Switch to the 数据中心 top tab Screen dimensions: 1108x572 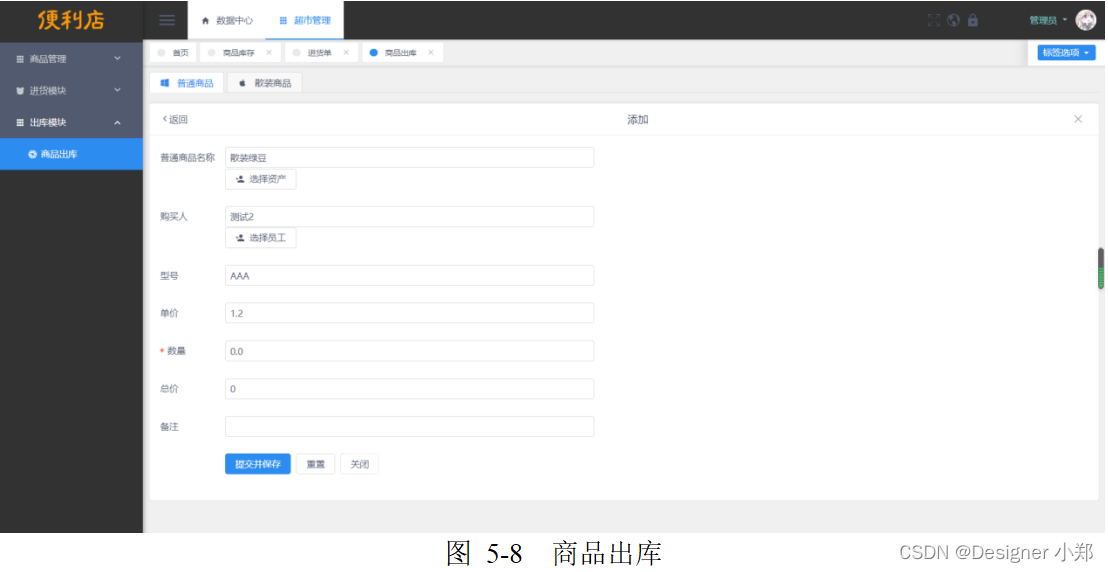tap(227, 21)
